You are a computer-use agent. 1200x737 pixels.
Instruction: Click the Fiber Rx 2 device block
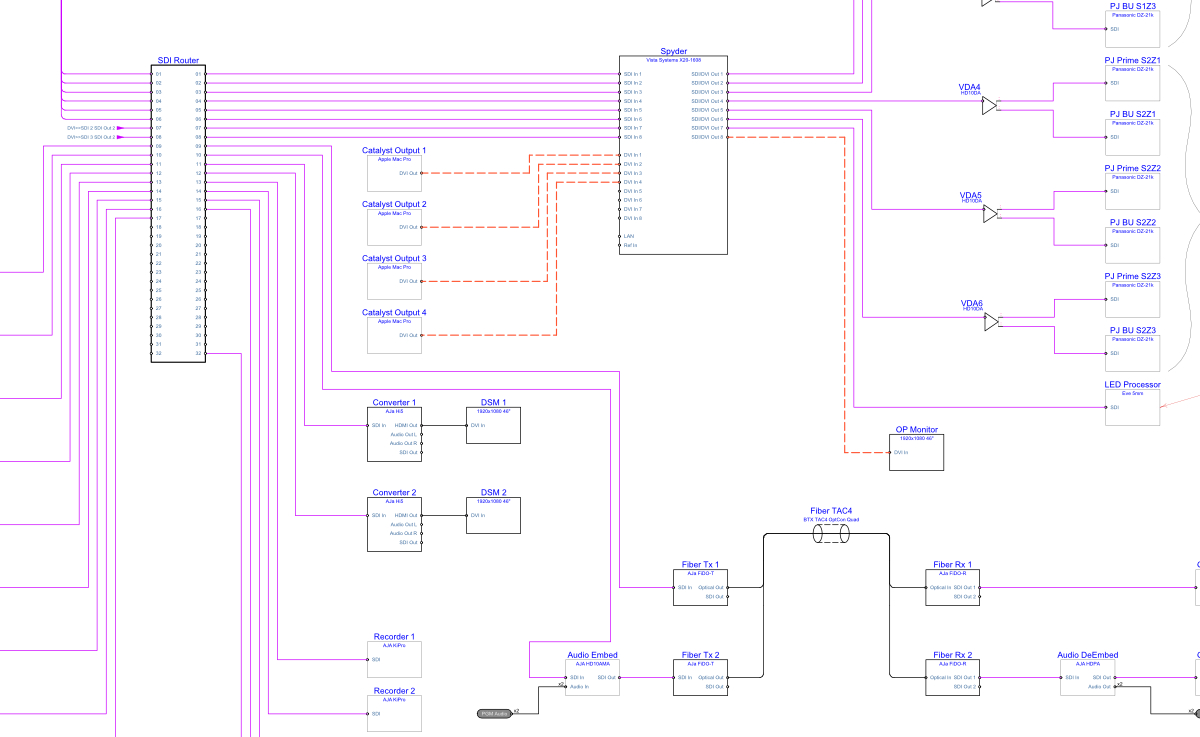(x=952, y=678)
